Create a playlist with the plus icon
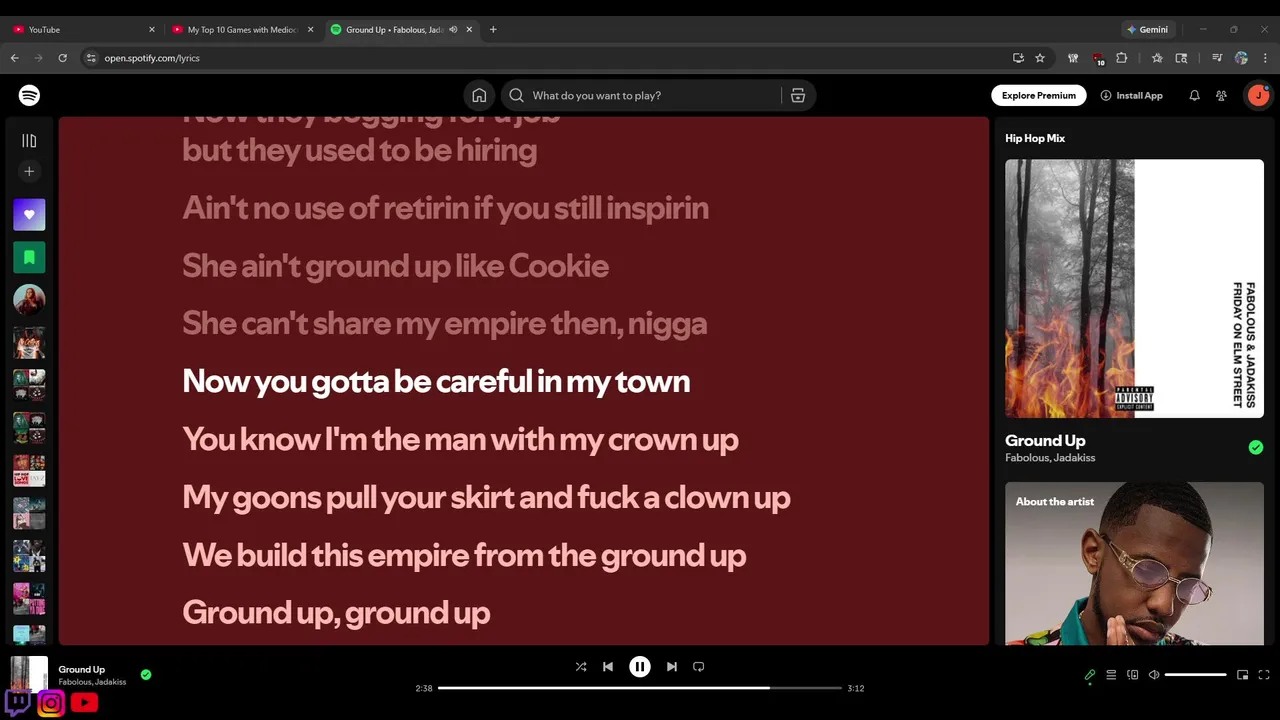Viewport: 1280px width, 720px height. coord(29,172)
